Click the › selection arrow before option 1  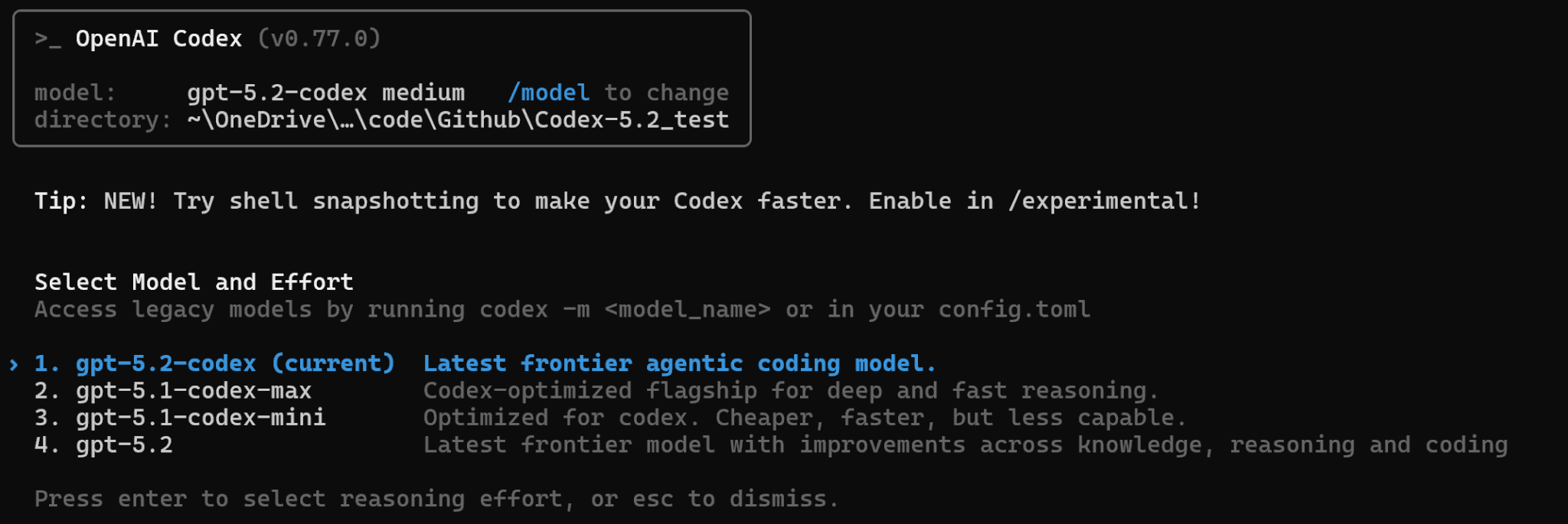(x=14, y=364)
